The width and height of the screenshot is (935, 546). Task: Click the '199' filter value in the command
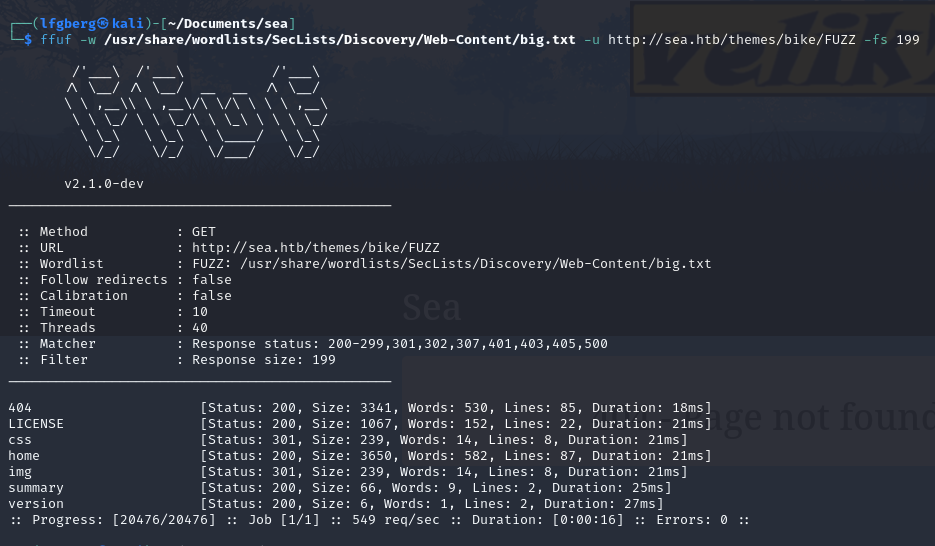pyautogui.click(x=908, y=40)
